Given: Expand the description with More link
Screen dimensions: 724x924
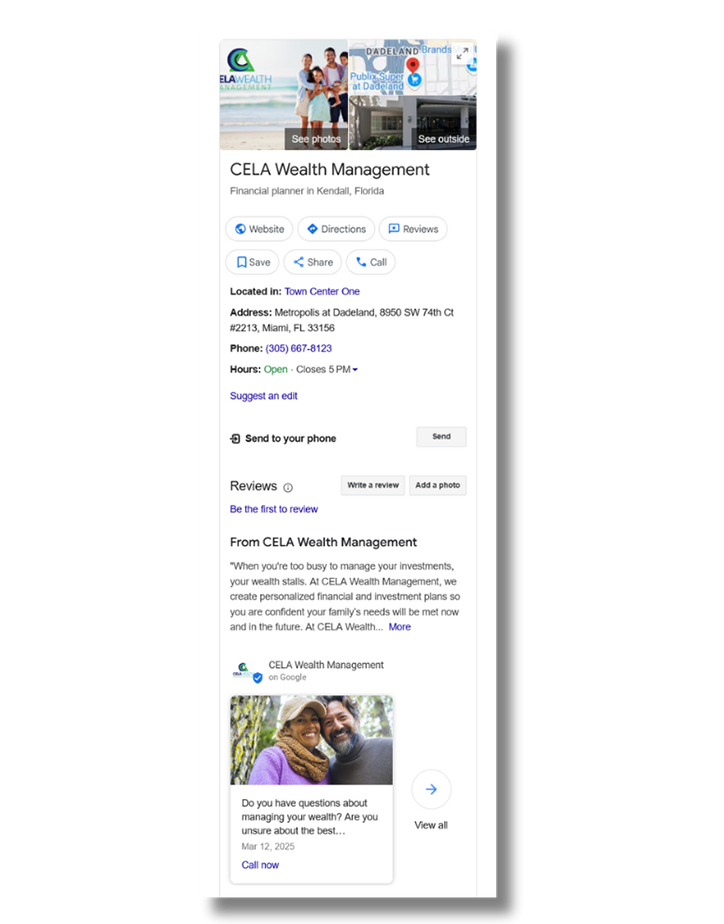Looking at the screenshot, I should coord(399,627).
